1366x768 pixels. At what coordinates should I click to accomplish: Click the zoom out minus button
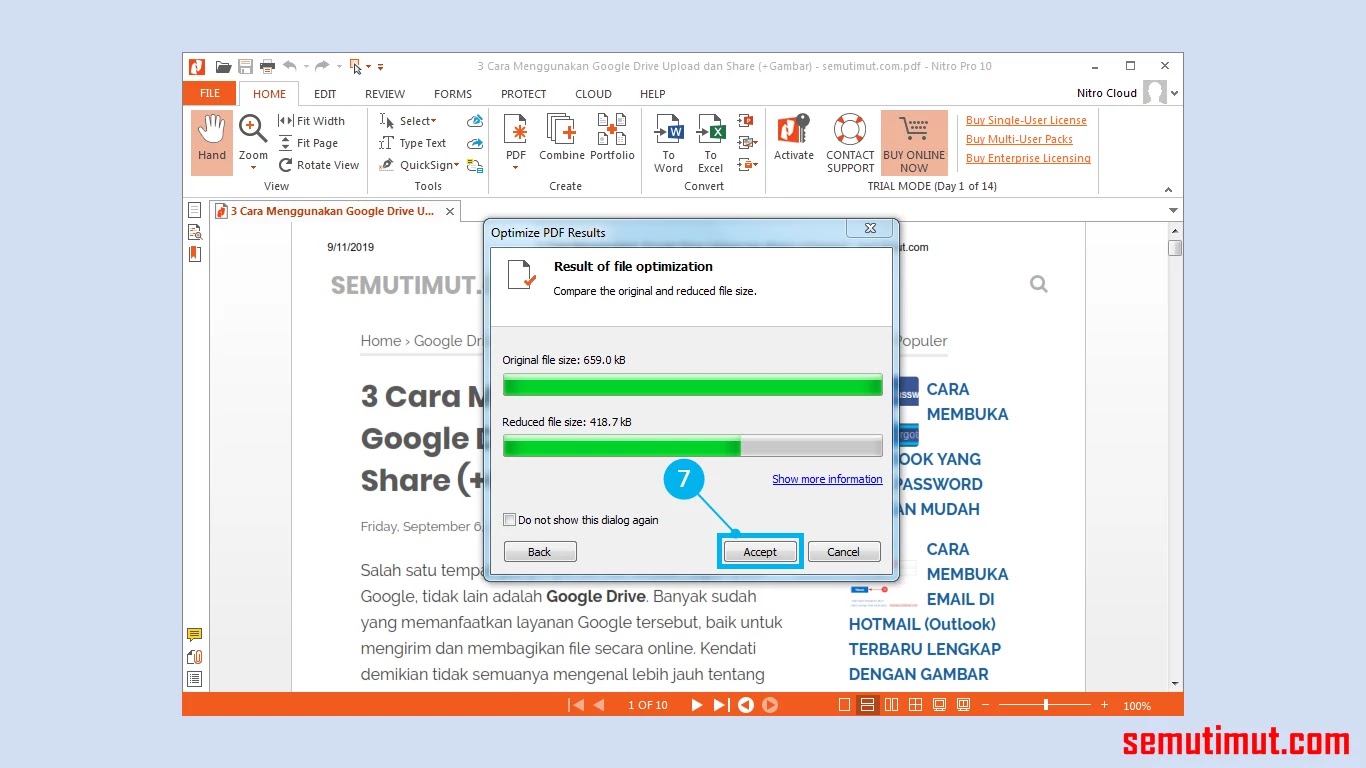click(x=985, y=705)
